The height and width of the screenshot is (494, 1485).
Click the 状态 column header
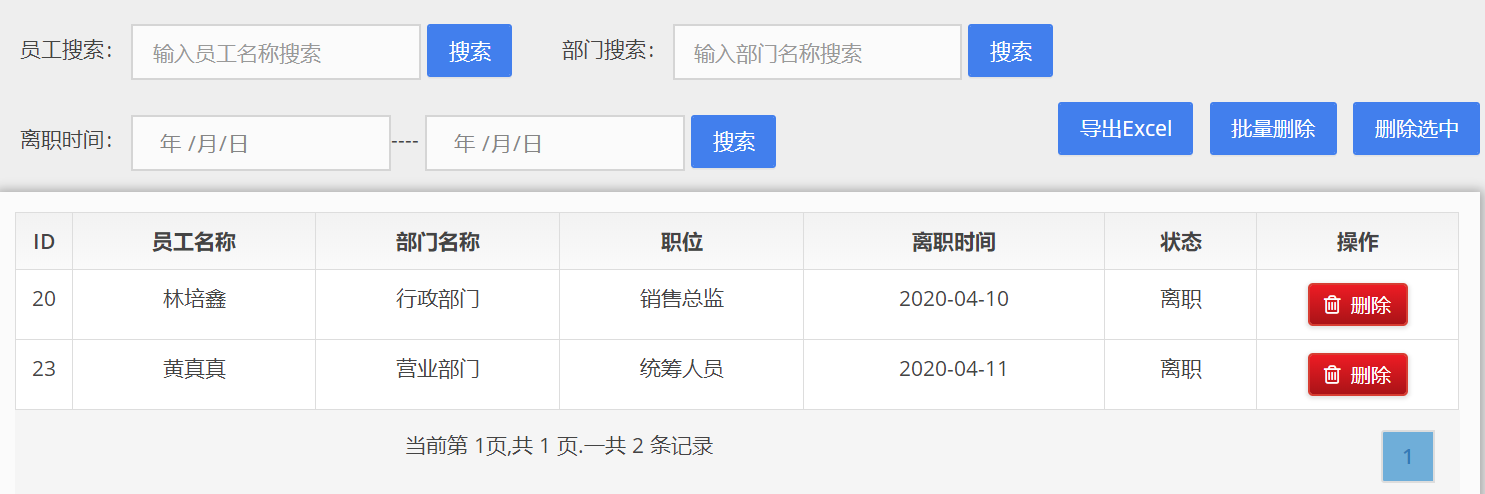(x=1181, y=241)
